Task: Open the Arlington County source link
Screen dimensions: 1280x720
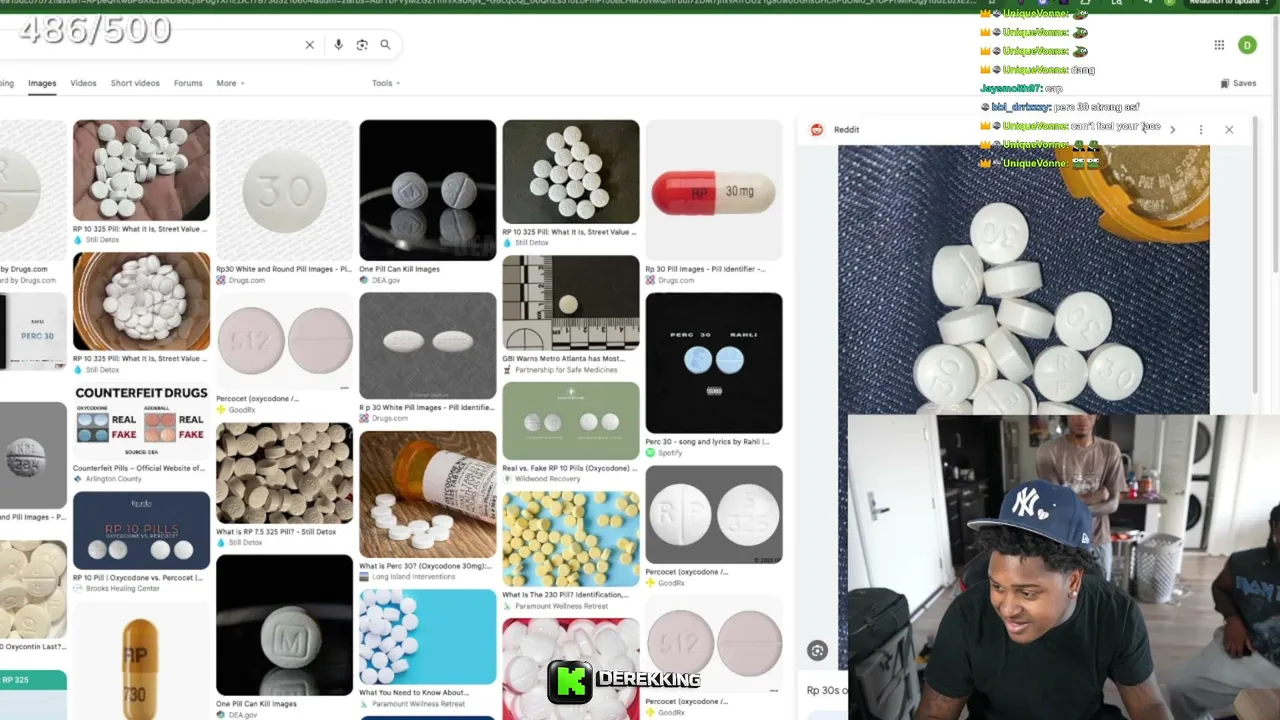Action: click(x=108, y=479)
